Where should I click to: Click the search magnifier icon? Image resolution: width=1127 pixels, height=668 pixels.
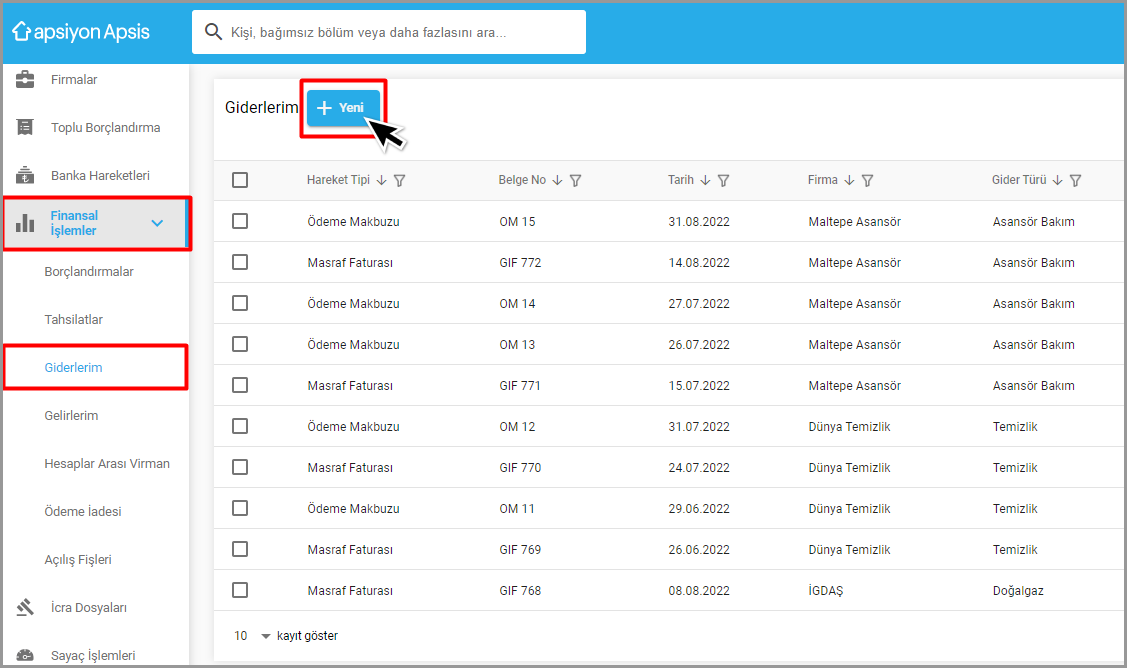[213, 32]
